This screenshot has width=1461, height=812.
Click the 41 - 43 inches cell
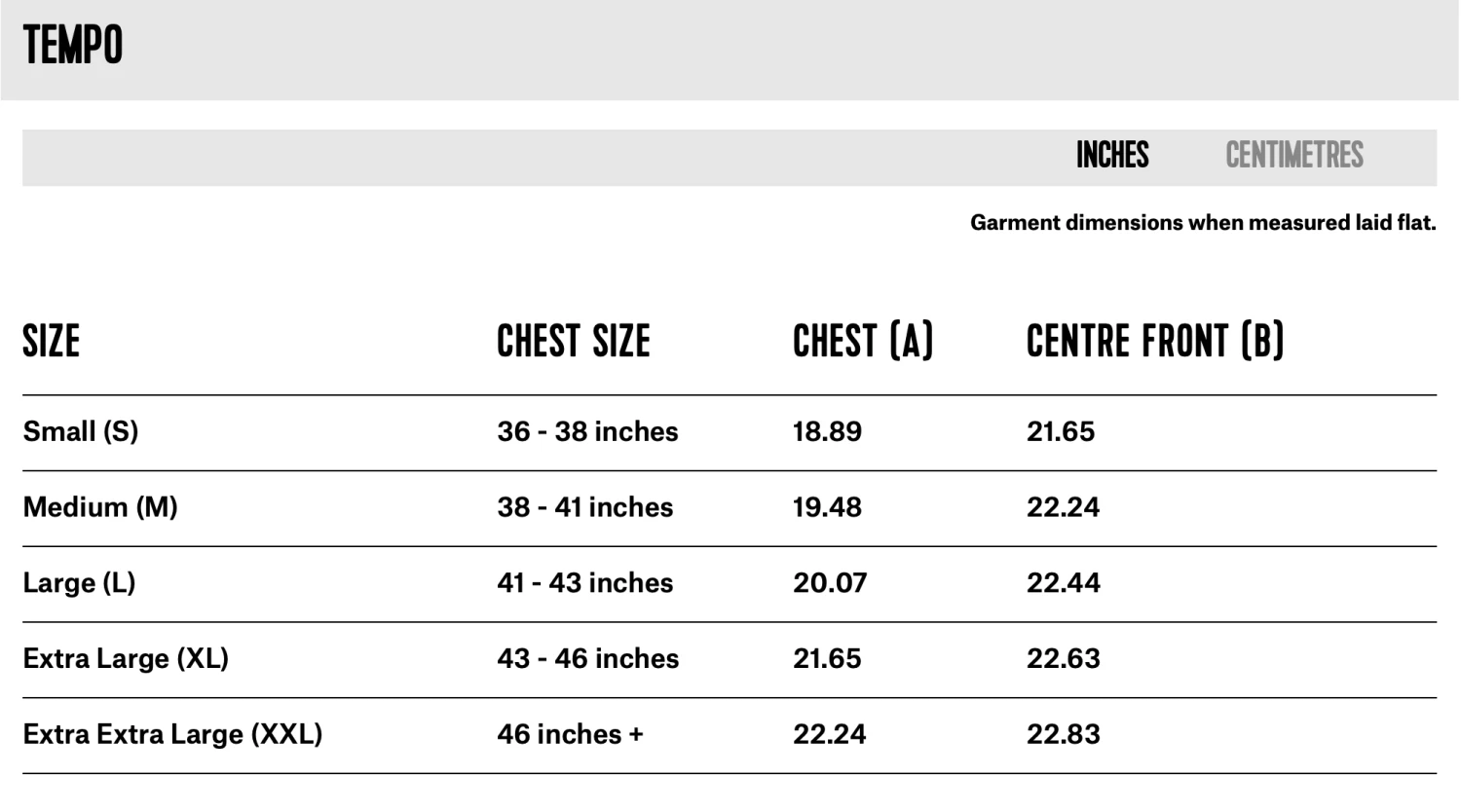click(584, 583)
